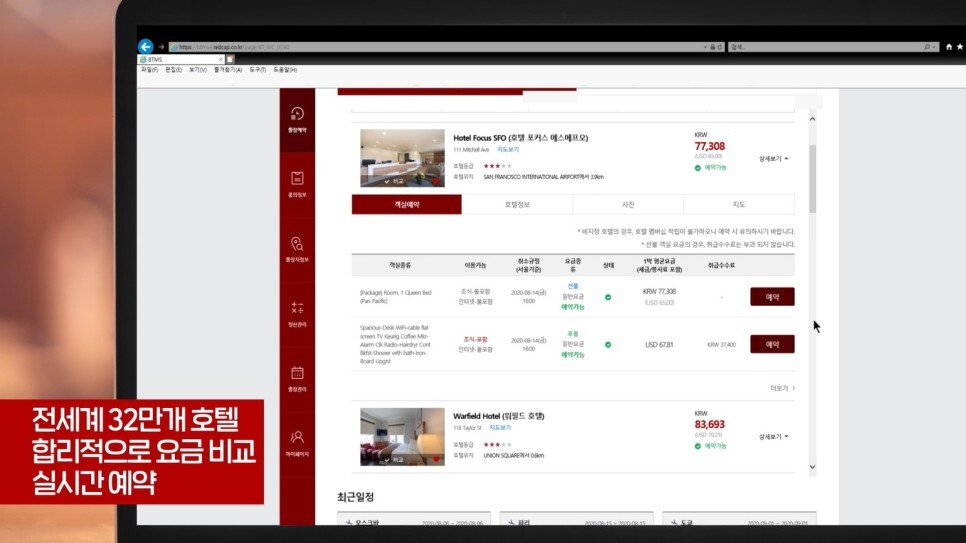Click the 객실종류 column header
Screen dimensions: 966x543
tap(400, 265)
